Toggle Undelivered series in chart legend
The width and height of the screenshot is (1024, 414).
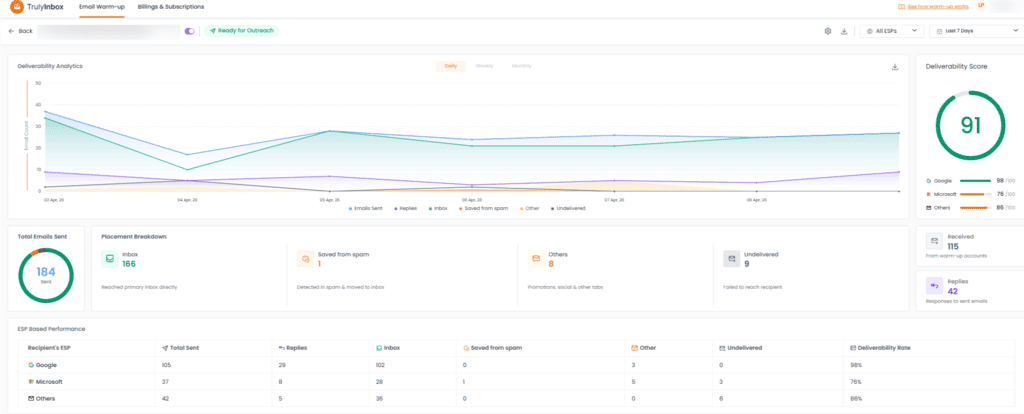[x=568, y=208]
